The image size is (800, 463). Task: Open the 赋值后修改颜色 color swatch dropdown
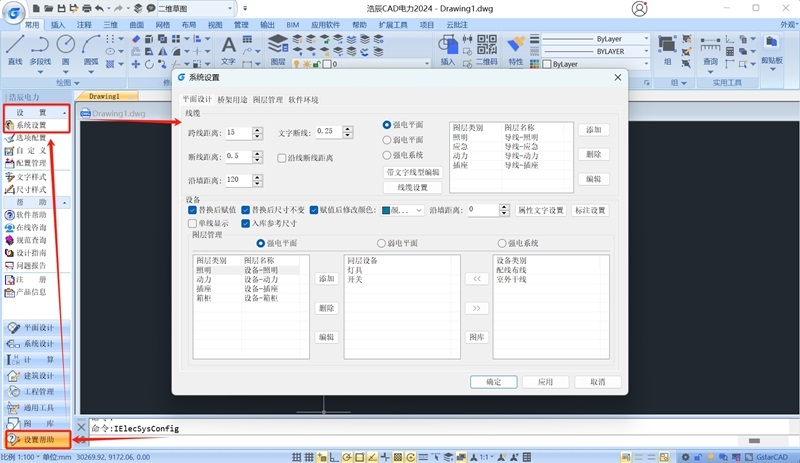click(403, 210)
